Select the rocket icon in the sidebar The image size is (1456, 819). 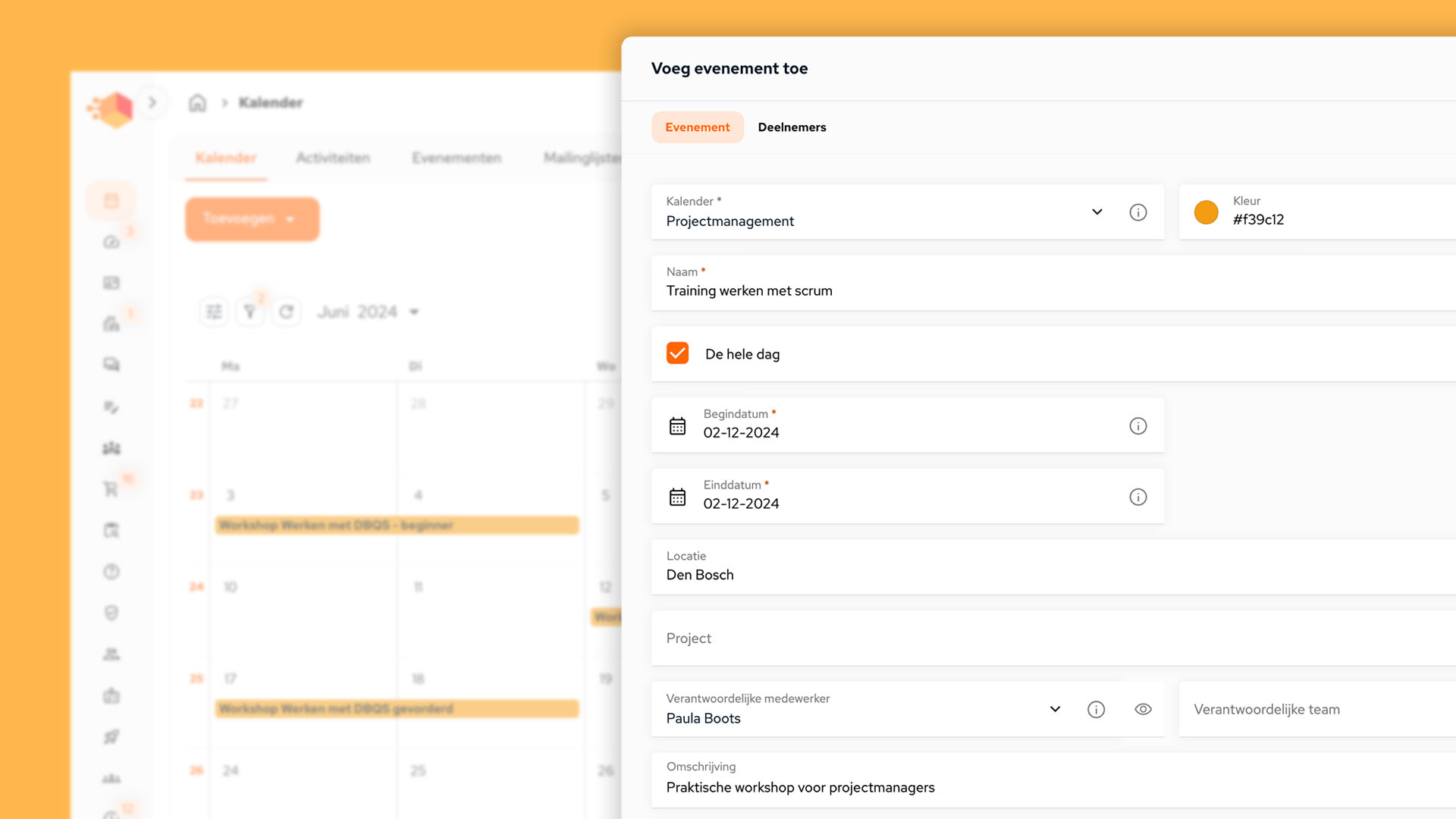pyautogui.click(x=111, y=736)
